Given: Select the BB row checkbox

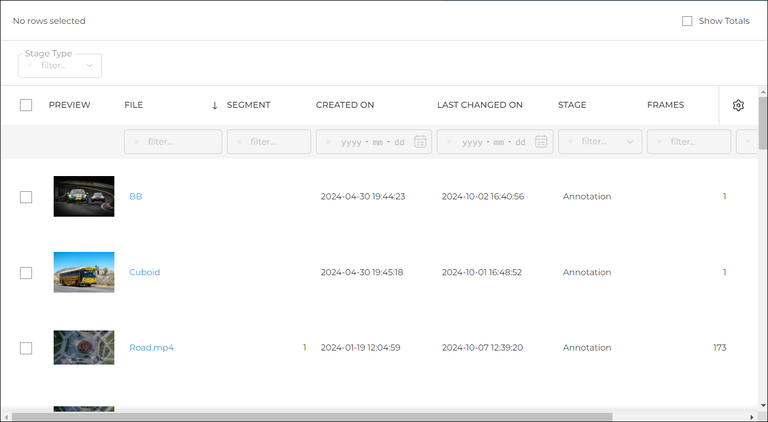Looking at the screenshot, I should point(26,197).
